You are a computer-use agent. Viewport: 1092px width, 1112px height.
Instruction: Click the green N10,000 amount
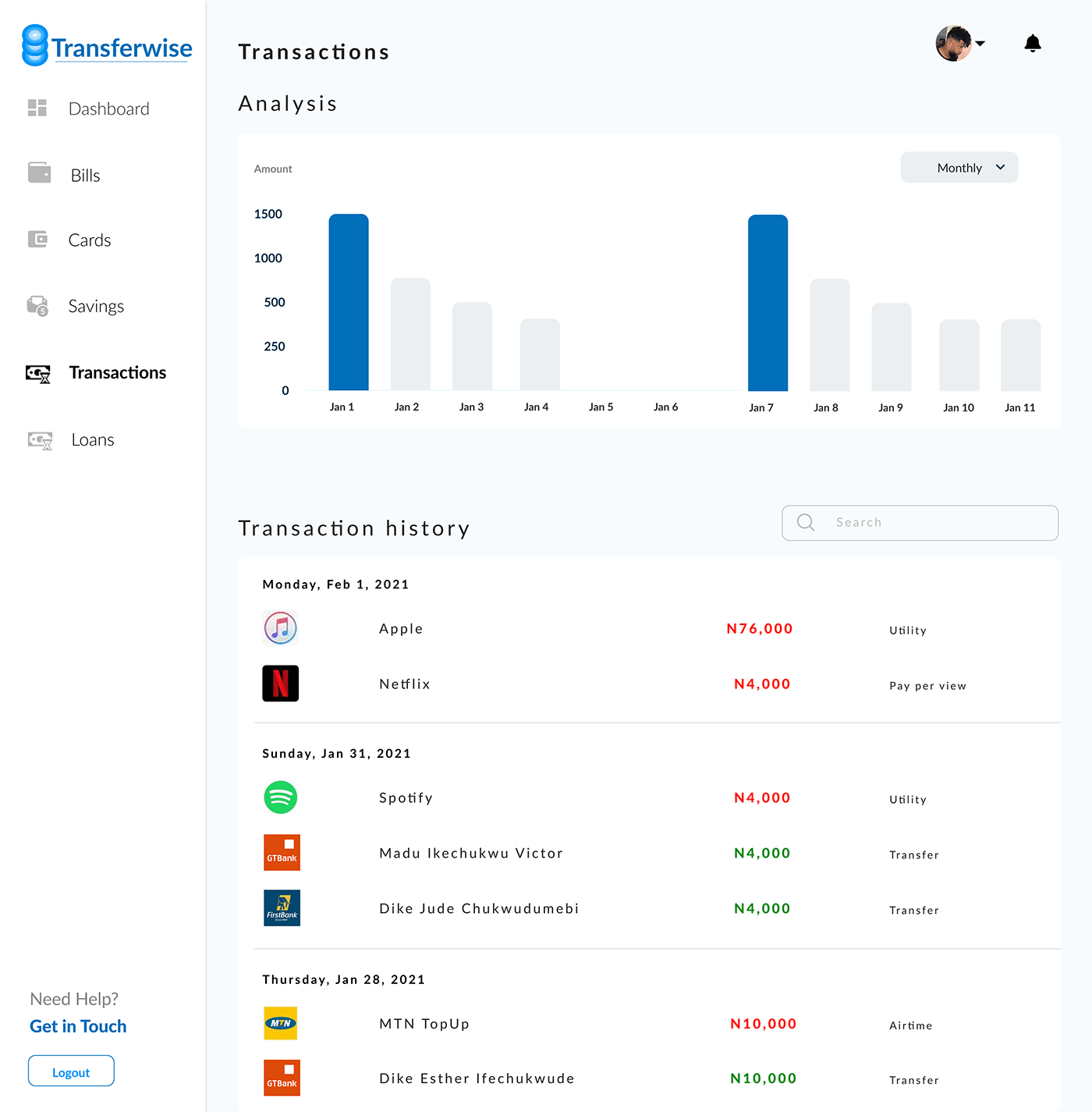tap(764, 1078)
